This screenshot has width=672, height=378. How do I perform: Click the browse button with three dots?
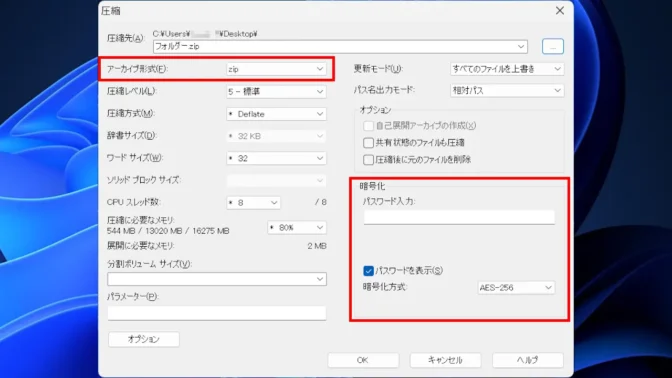click(552, 46)
